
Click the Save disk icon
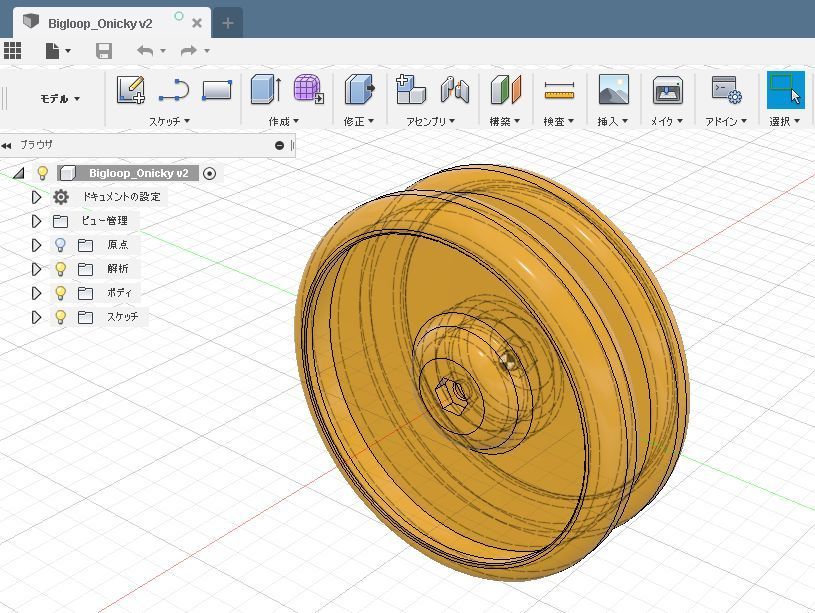(104, 51)
